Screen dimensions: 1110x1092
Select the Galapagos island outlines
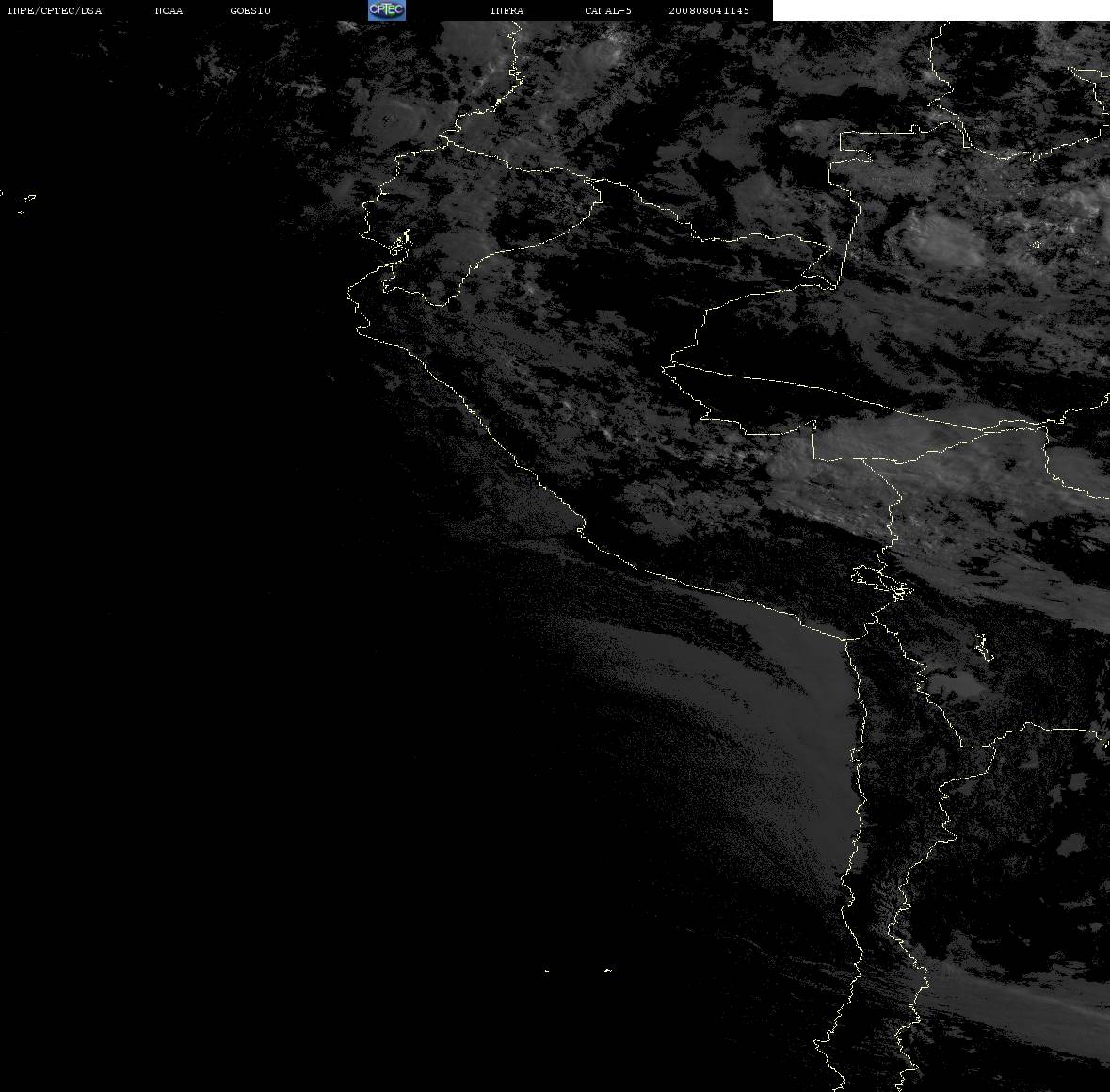point(23,202)
